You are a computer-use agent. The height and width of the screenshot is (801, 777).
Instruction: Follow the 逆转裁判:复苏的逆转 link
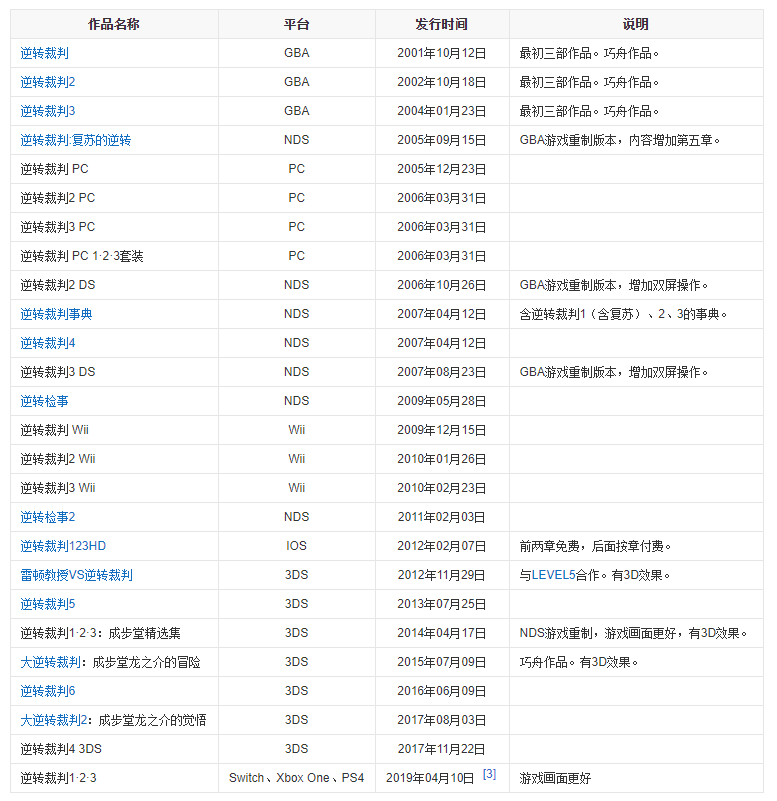point(76,140)
